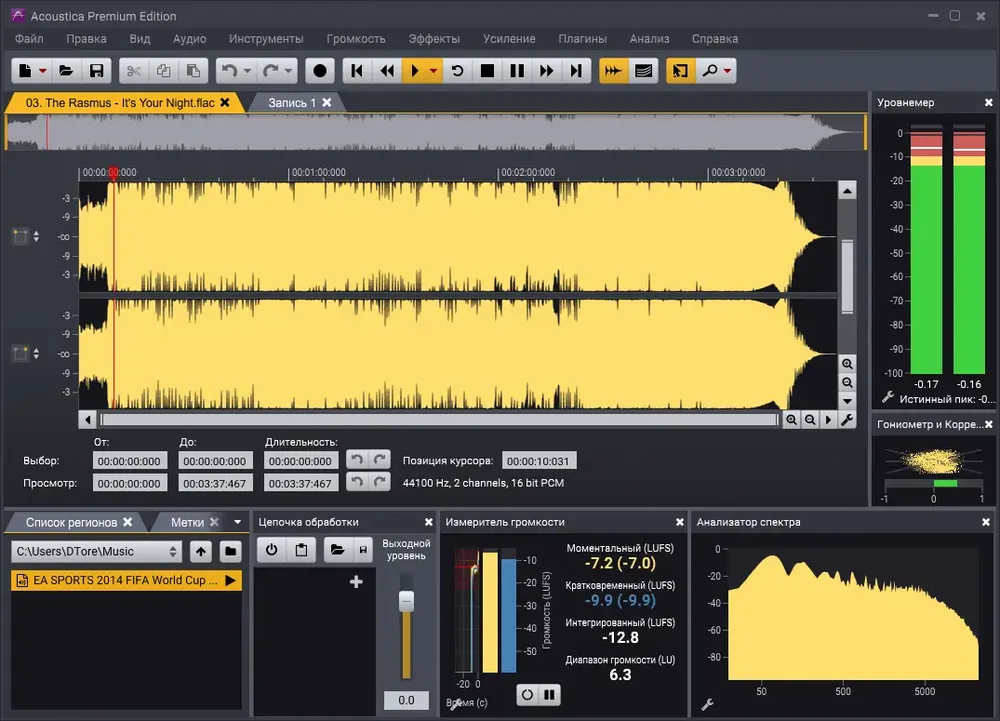The width and height of the screenshot is (1000, 721).
Task: Open the Эффекты menu
Action: [x=434, y=39]
